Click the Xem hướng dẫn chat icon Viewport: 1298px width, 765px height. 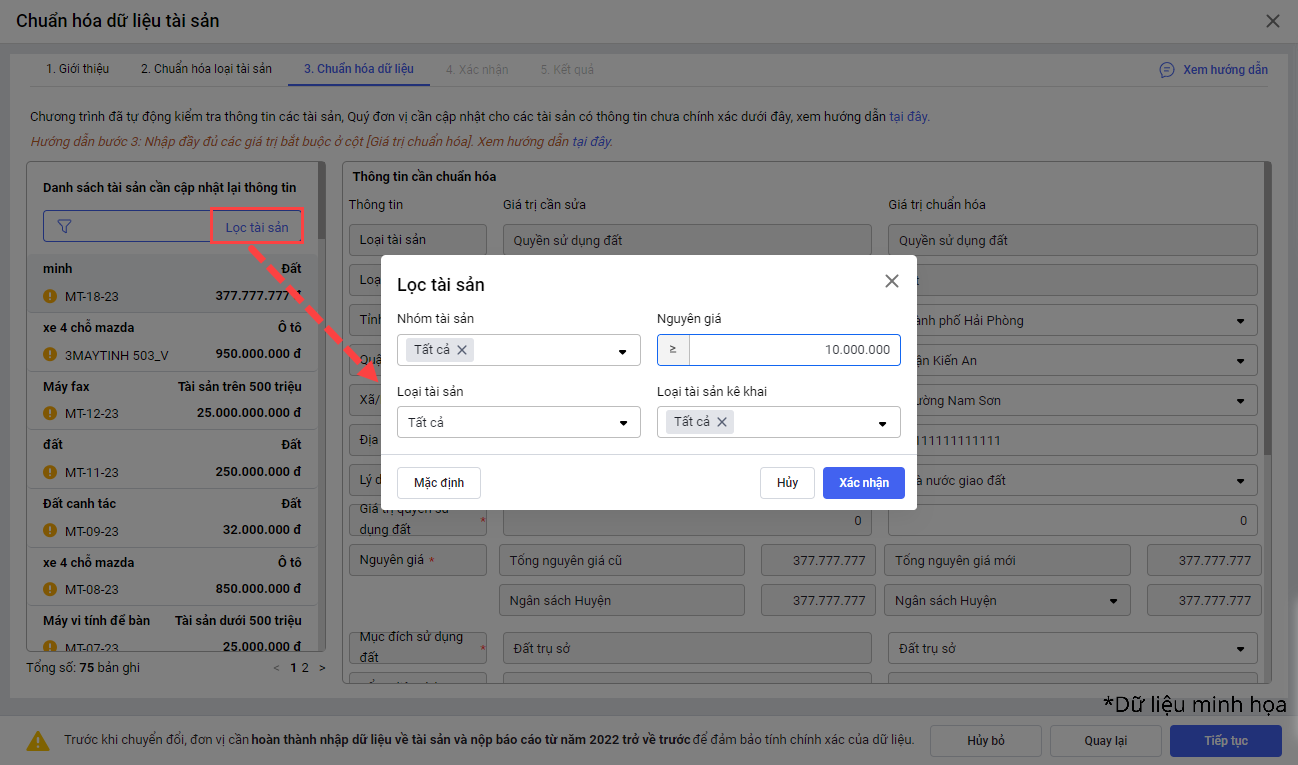pos(1166,70)
